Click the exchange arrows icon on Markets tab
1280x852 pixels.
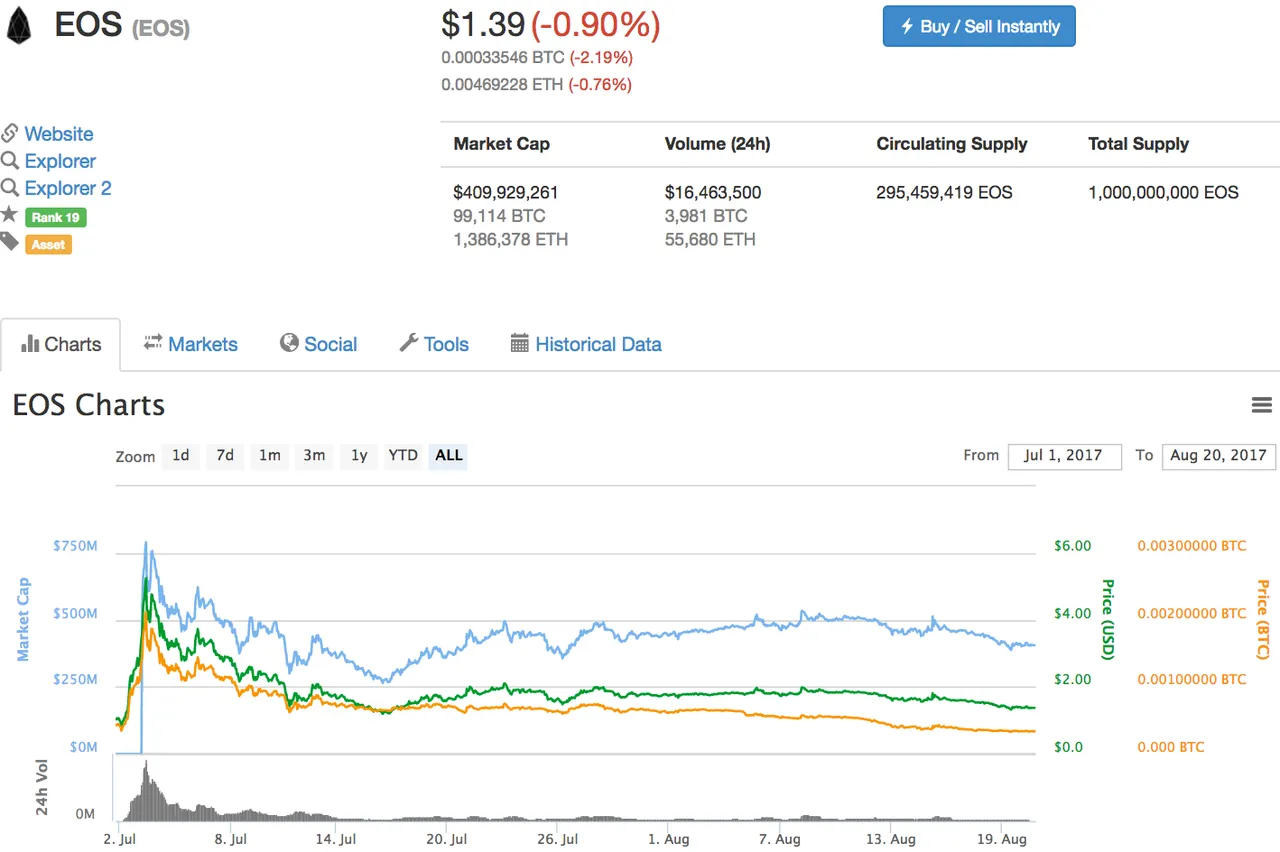(x=153, y=343)
